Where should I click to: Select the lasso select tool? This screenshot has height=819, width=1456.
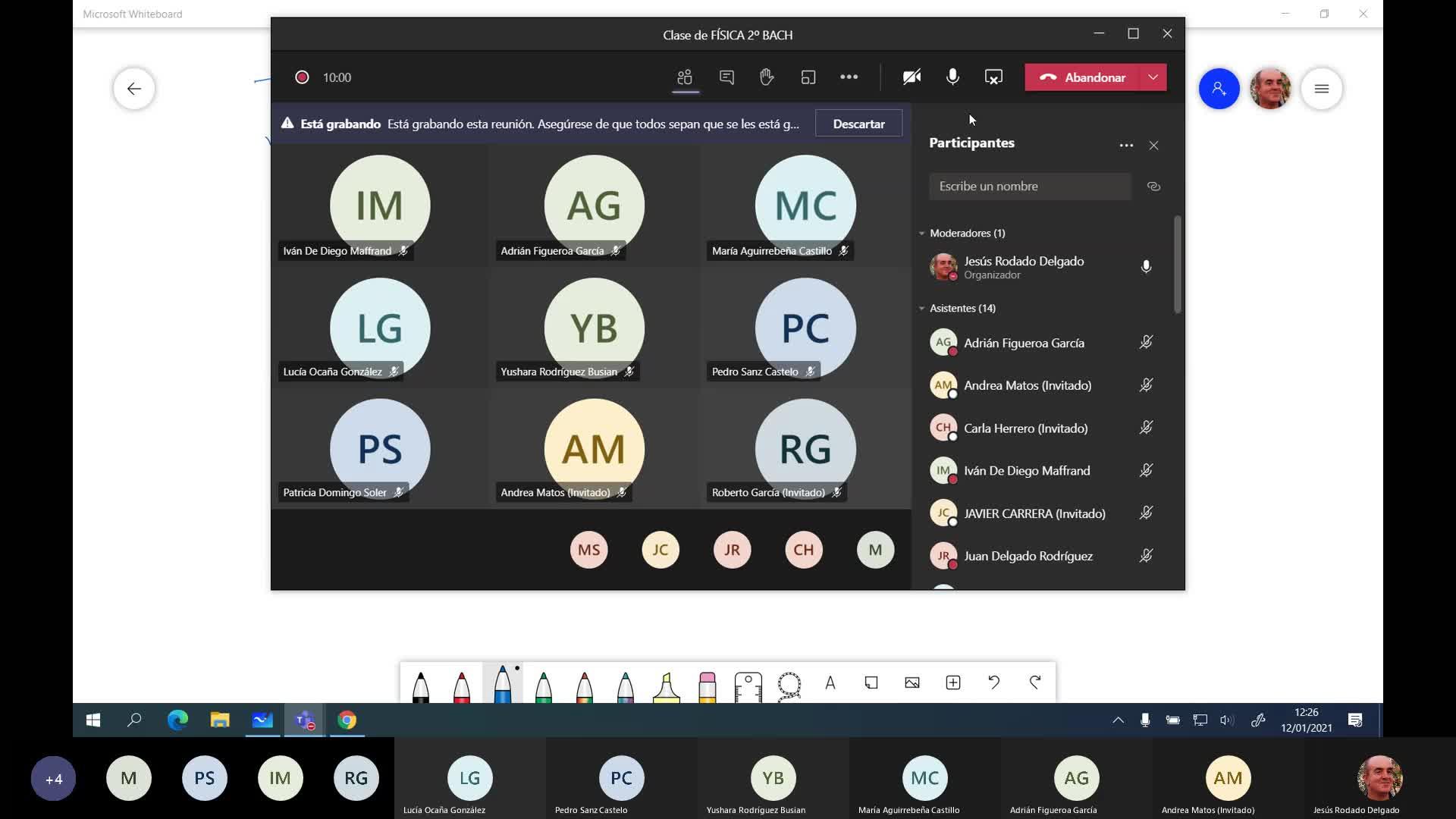pos(789,685)
